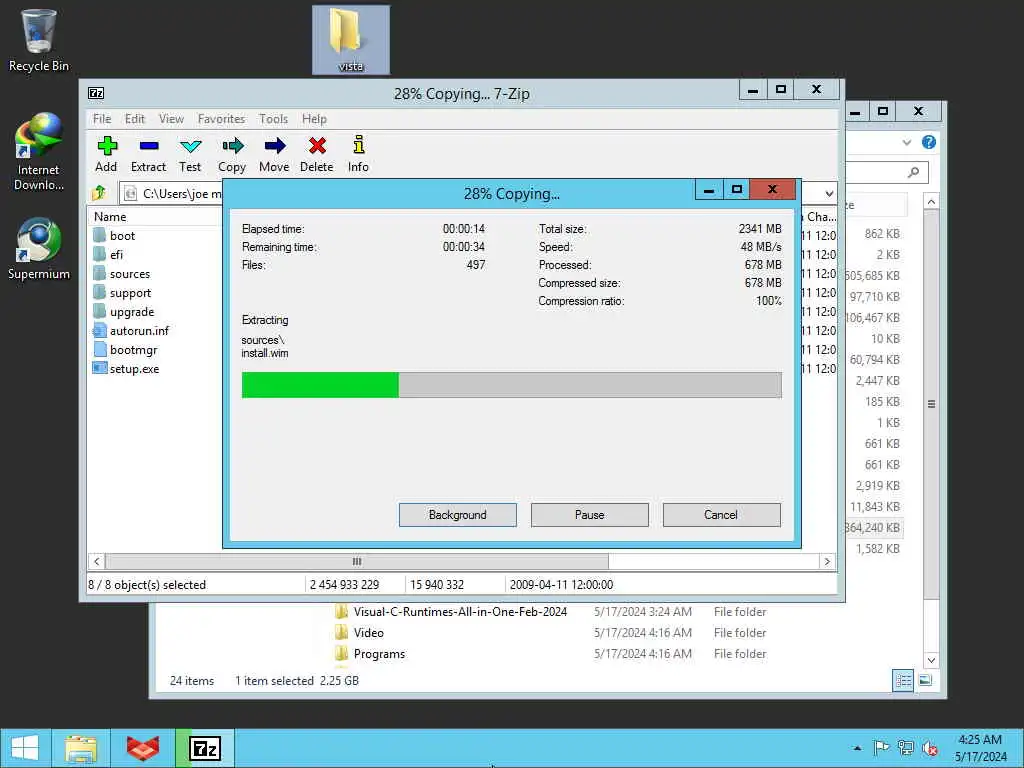
Task: Click the 7-Zip horizontal scrollbar thumb
Action: point(357,561)
